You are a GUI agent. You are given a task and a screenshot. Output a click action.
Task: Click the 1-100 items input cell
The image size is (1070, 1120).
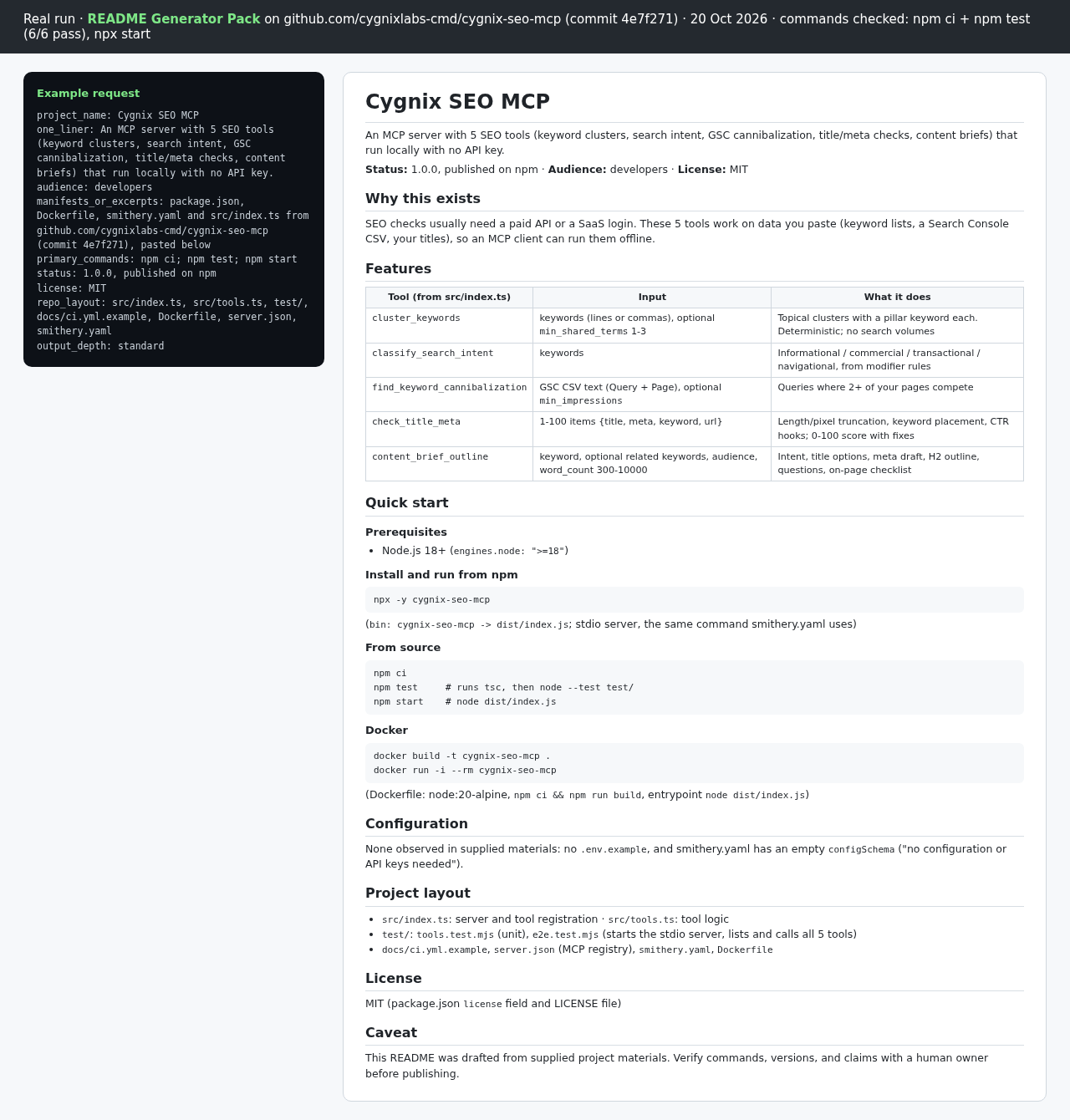(x=652, y=429)
